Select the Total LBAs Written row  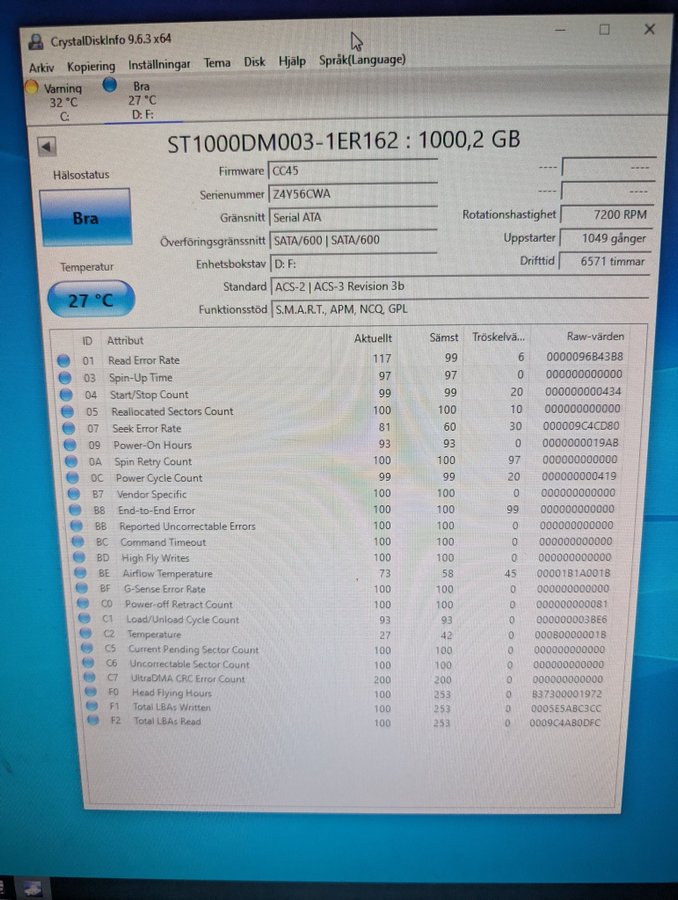[346, 708]
